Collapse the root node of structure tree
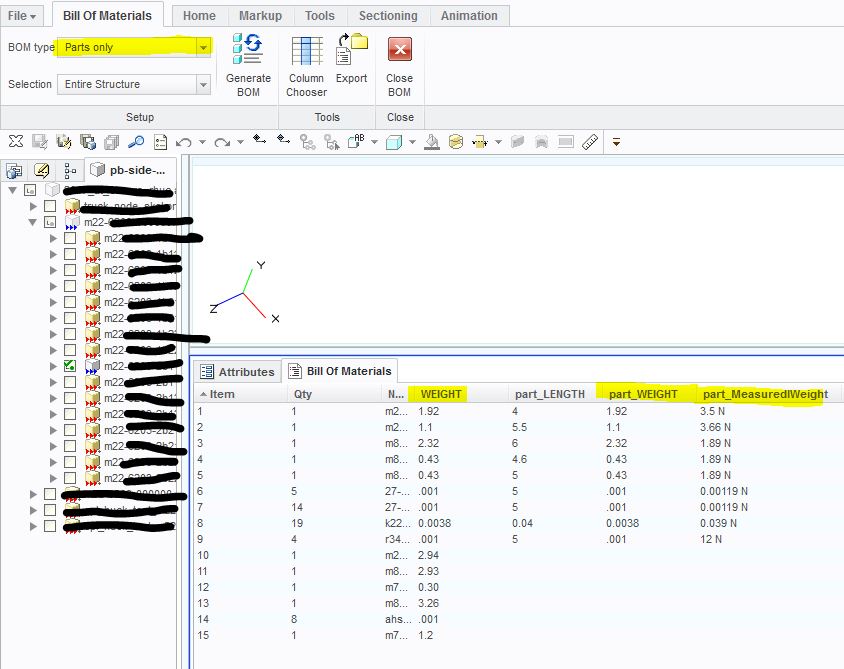This screenshot has width=844, height=669. coord(13,190)
